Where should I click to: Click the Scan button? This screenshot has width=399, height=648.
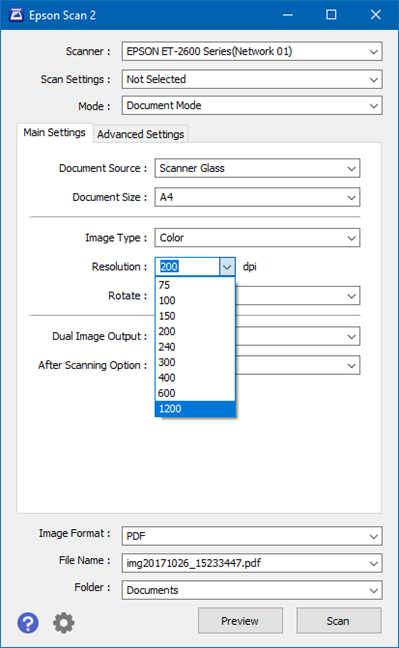(339, 621)
